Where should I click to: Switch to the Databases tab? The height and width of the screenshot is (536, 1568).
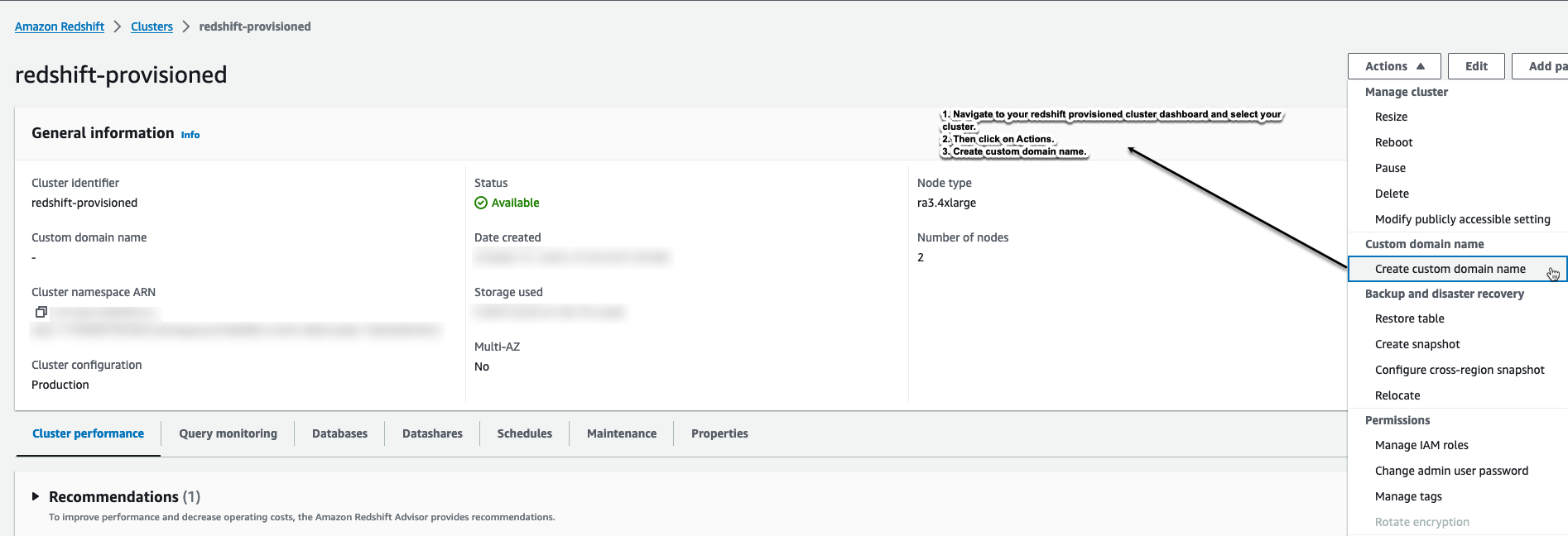339,433
